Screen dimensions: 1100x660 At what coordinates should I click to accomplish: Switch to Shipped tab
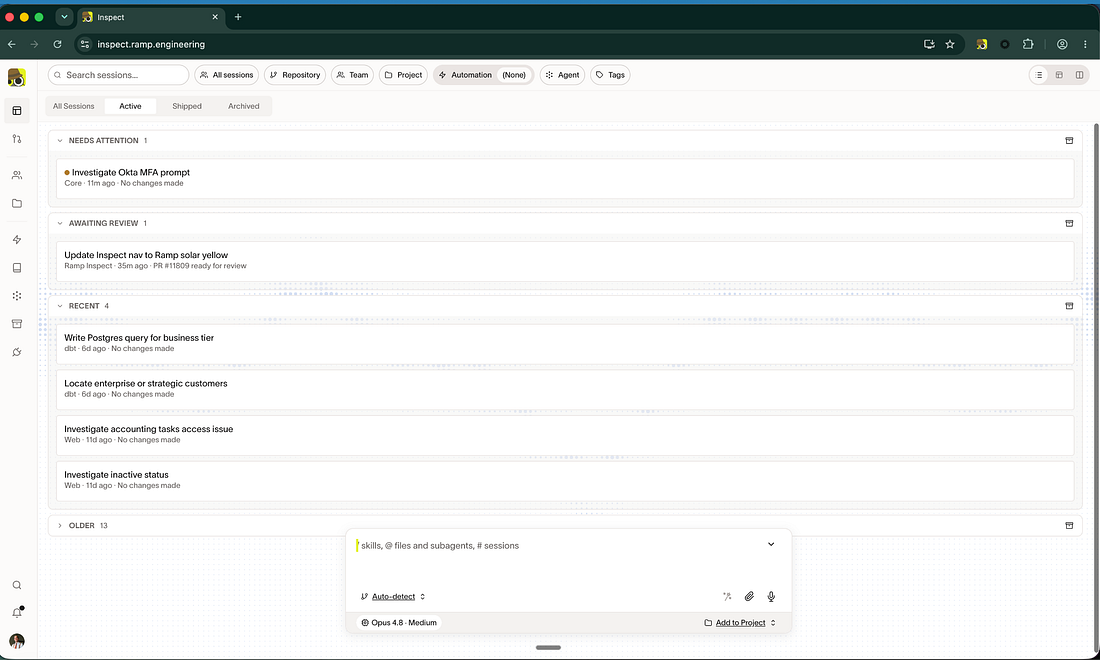187,106
